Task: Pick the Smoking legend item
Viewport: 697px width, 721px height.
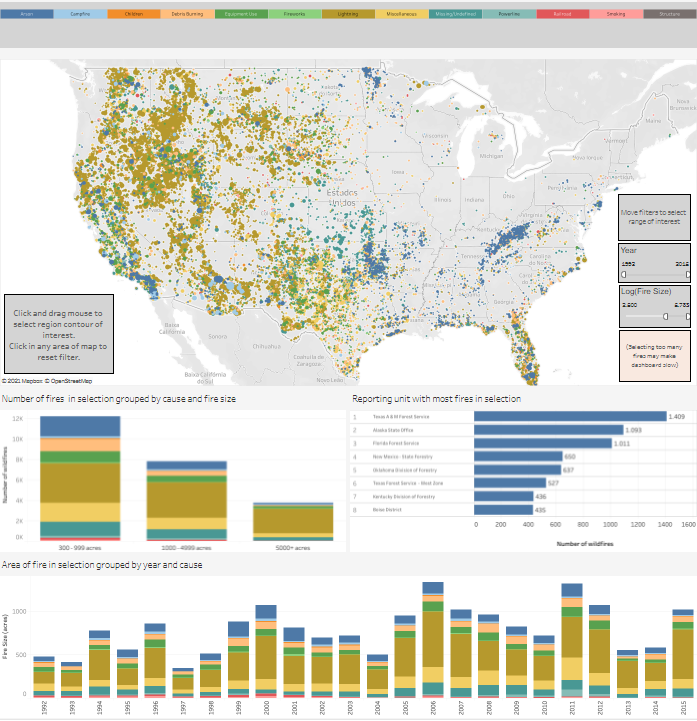Action: tap(616, 15)
